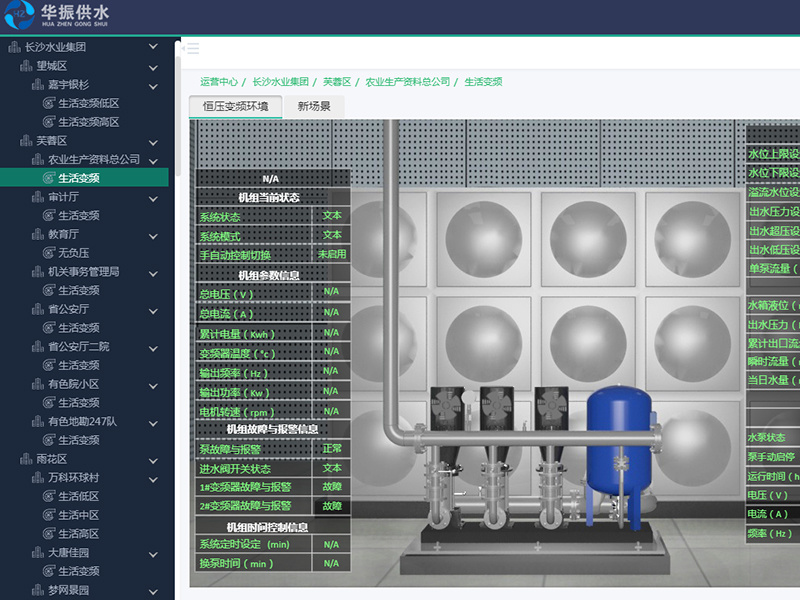800x600 pixels.
Task: Collapse the 嘉宇银杉 group chevron
Action: [153, 86]
